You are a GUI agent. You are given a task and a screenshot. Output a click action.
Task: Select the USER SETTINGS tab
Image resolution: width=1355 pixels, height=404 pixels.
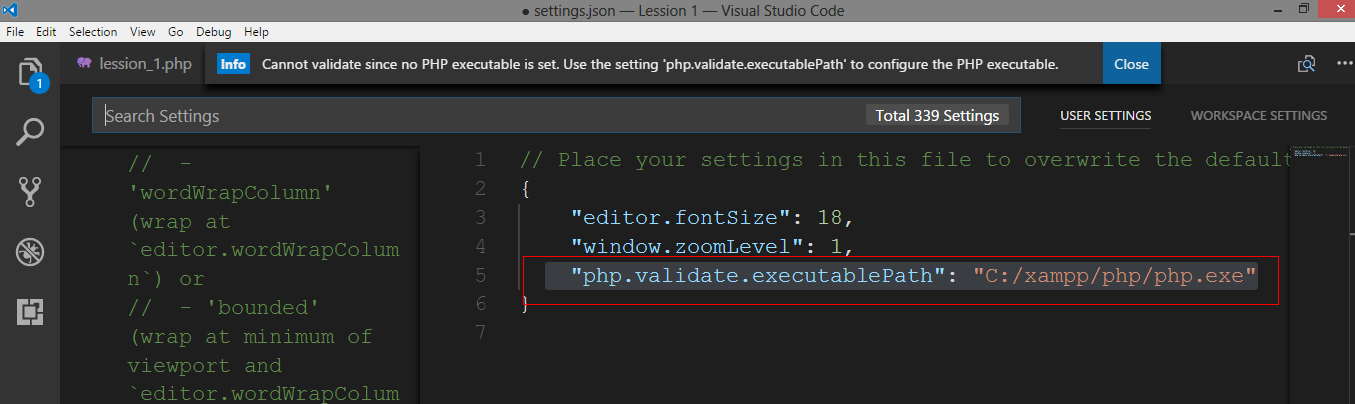coord(1105,116)
